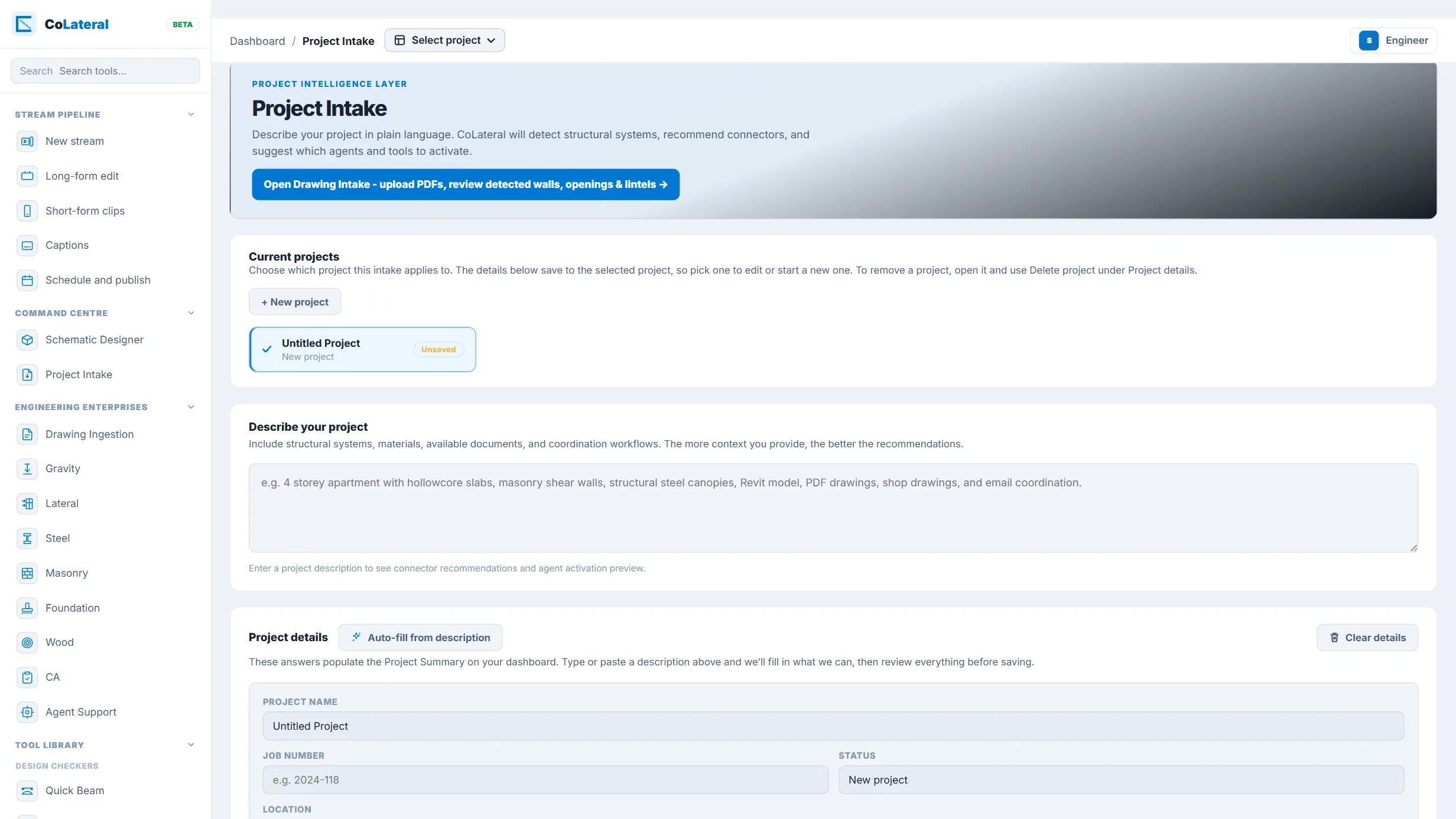Viewport: 1456px width, 819px height.
Task: Open the Engineer profile button
Action: tap(1393, 40)
